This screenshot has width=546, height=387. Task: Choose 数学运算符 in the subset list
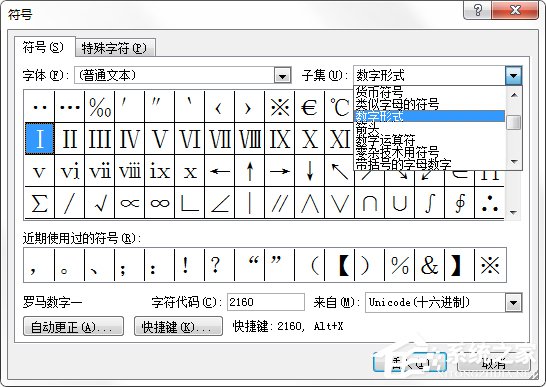429,140
